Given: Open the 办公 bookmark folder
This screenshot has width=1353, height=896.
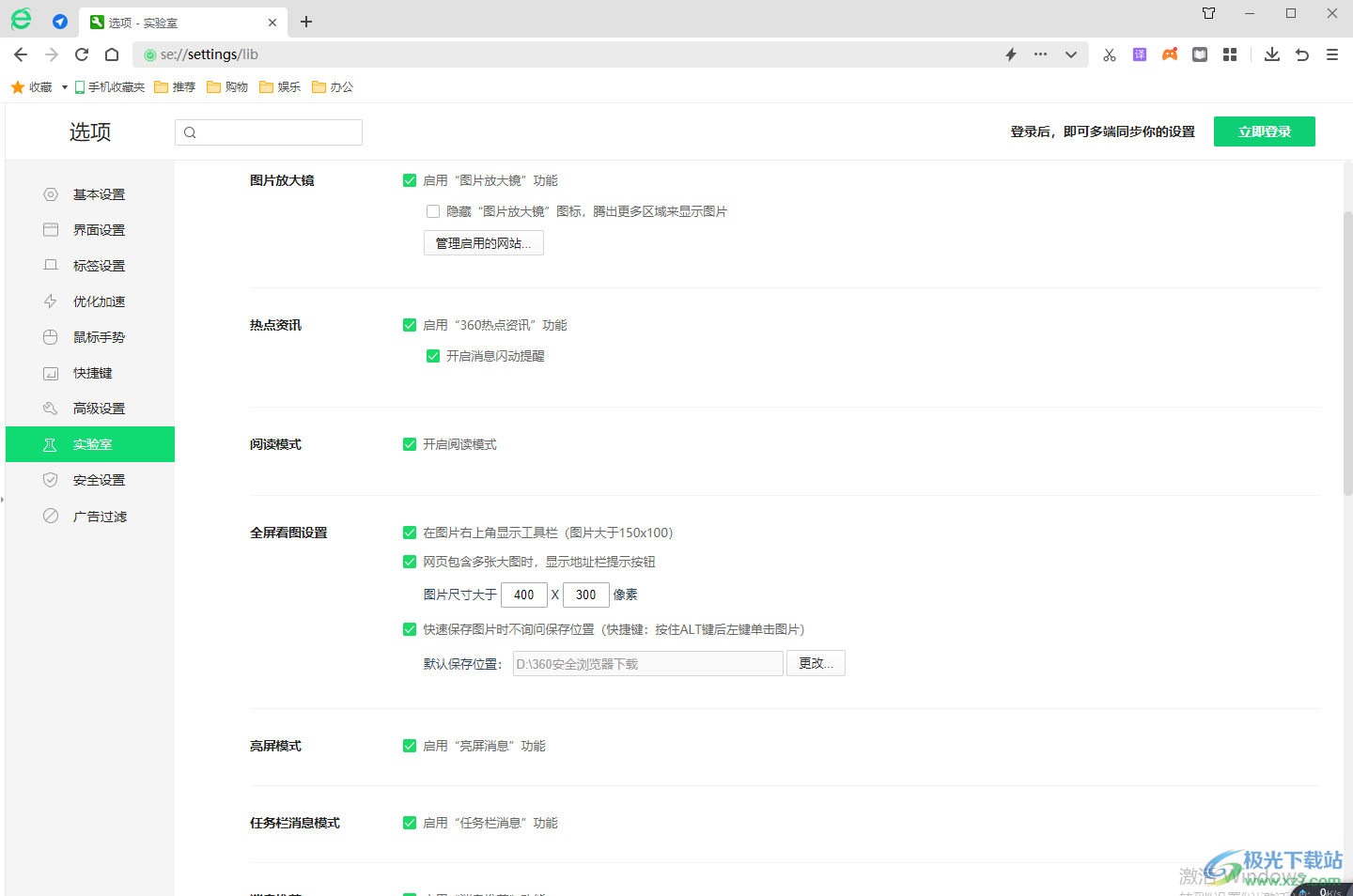Looking at the screenshot, I should (334, 87).
